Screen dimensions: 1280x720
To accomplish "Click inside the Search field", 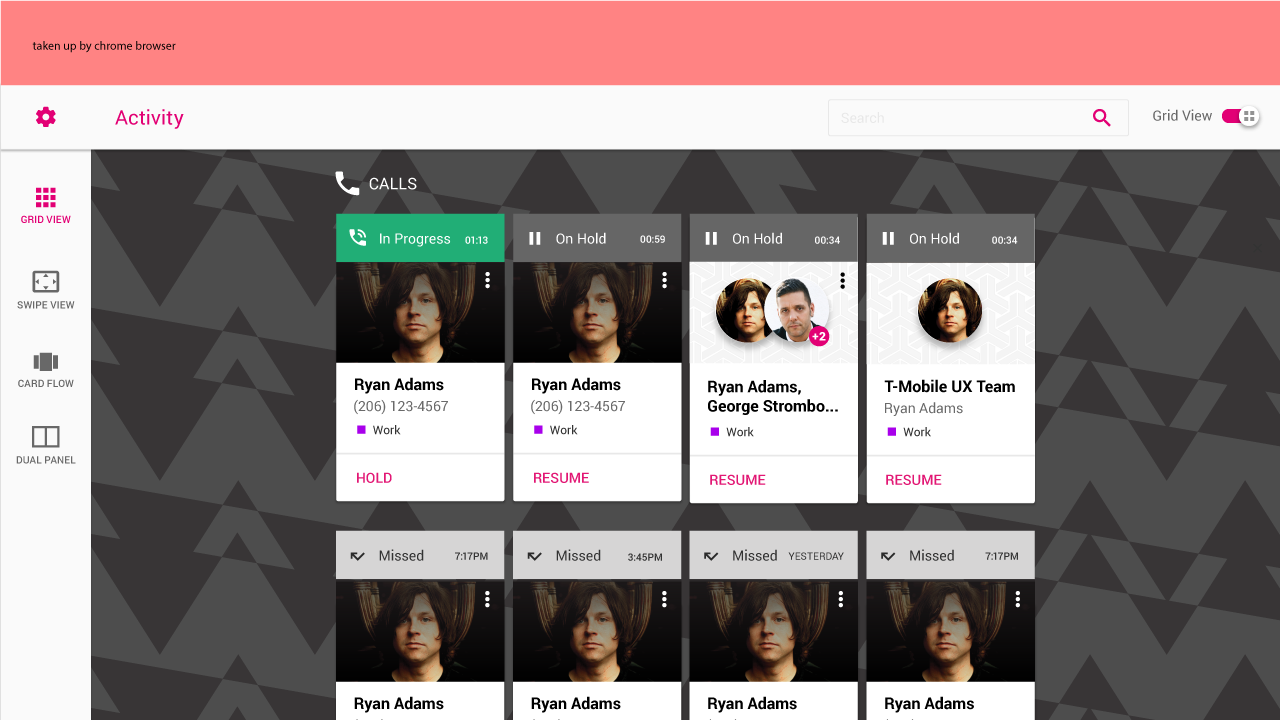I will tap(978, 118).
